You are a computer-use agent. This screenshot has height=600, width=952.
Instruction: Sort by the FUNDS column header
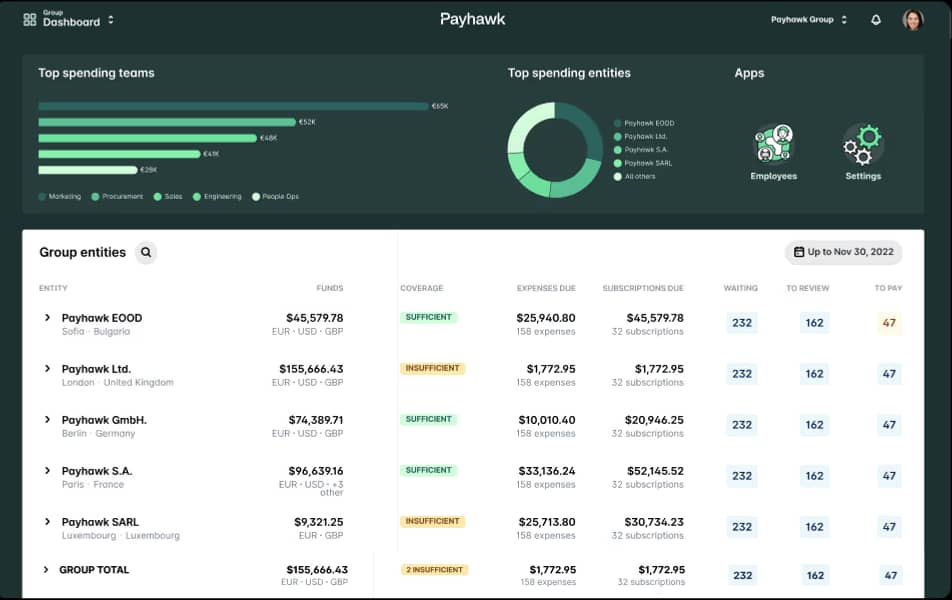[x=330, y=288]
